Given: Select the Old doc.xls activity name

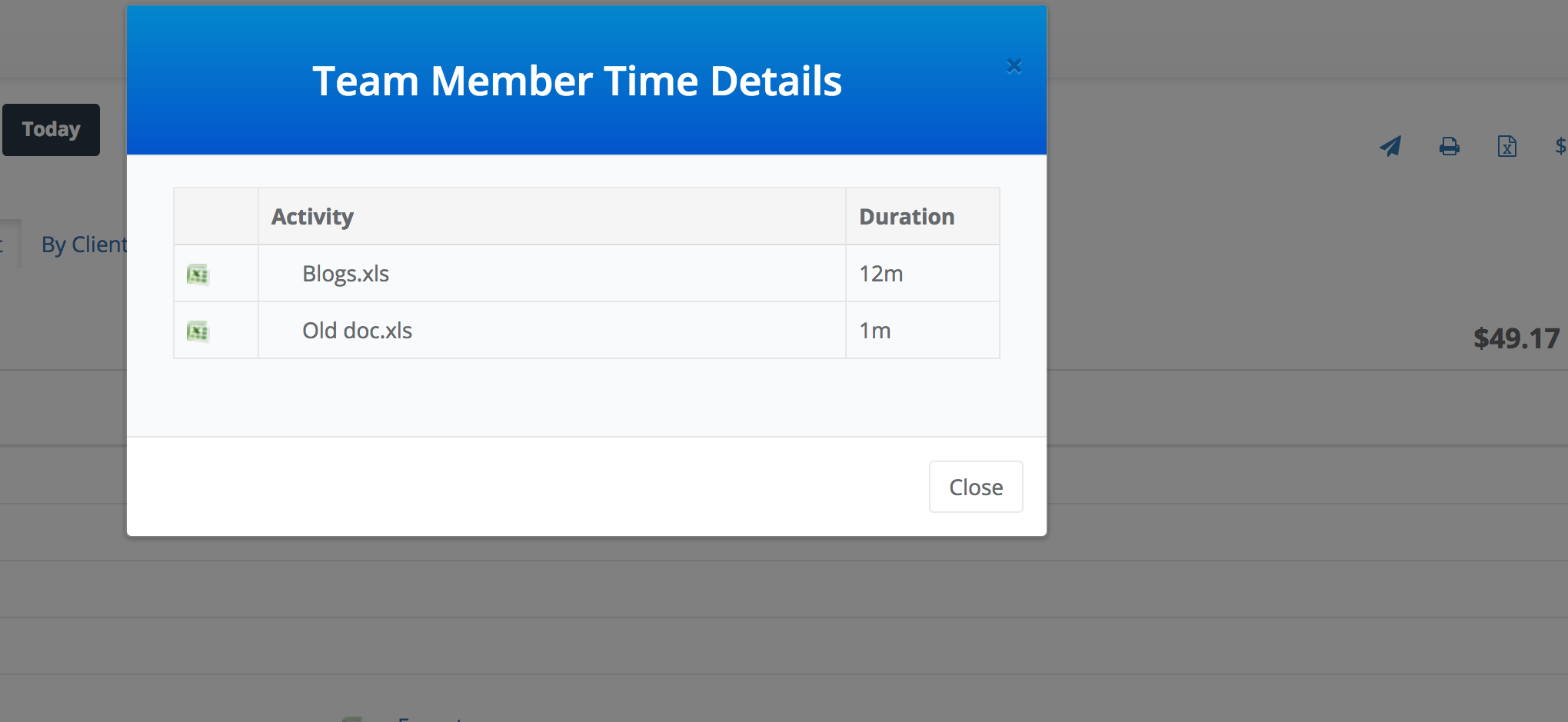Looking at the screenshot, I should click(357, 331).
